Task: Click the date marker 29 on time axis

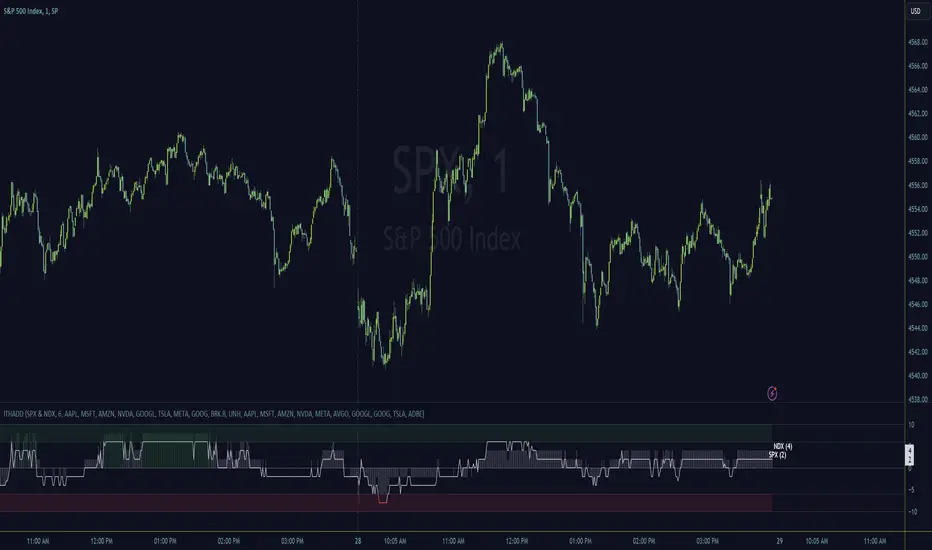Action: [779, 541]
